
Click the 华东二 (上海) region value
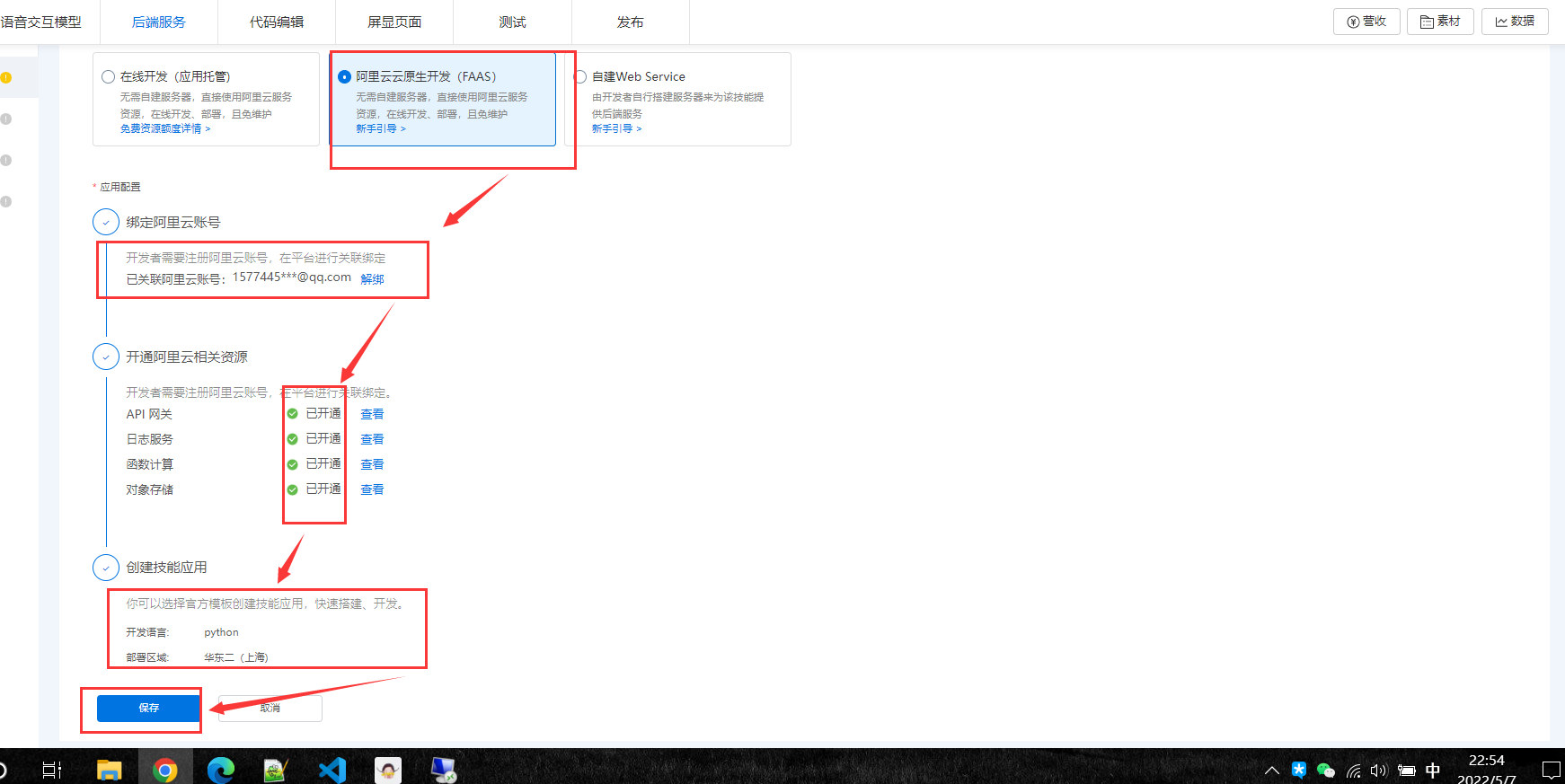(235, 657)
